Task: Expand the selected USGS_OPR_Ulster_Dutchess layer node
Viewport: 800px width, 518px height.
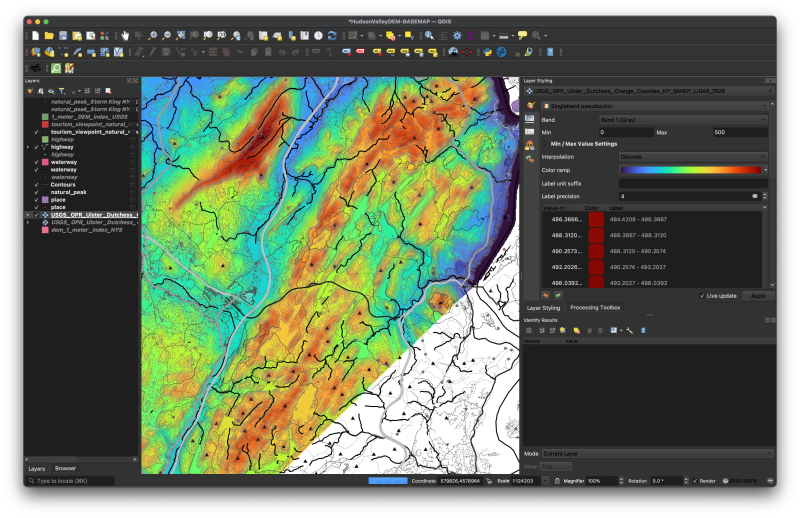Action: tap(28, 215)
